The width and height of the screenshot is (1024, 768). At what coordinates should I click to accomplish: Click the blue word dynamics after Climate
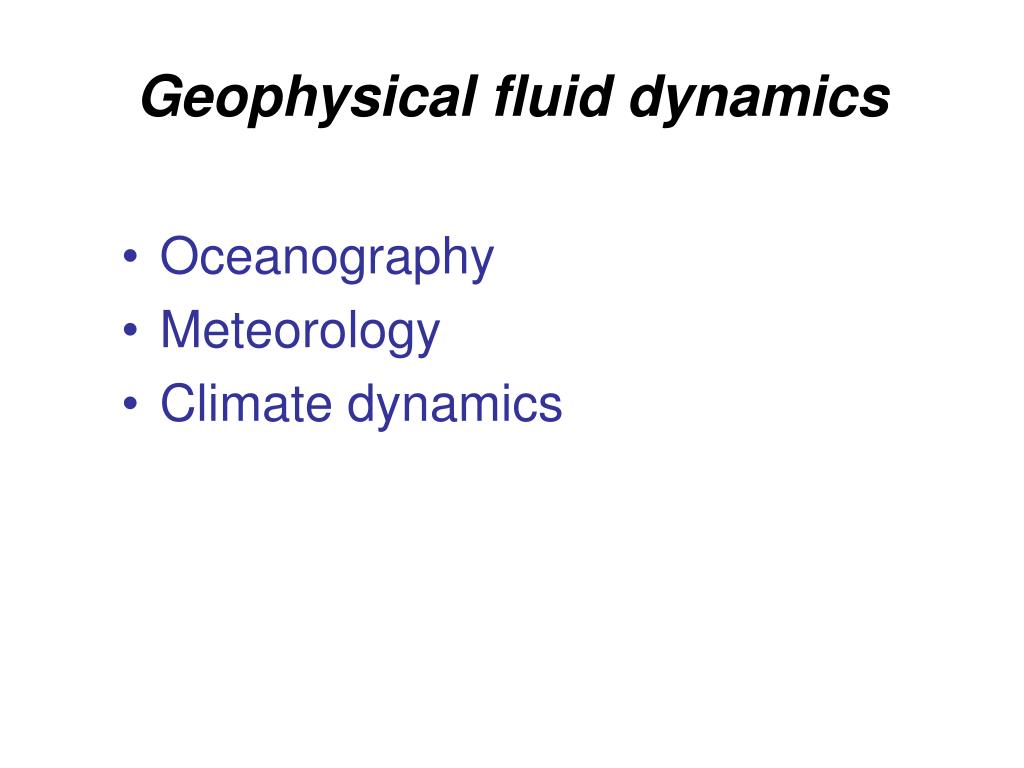tap(455, 405)
